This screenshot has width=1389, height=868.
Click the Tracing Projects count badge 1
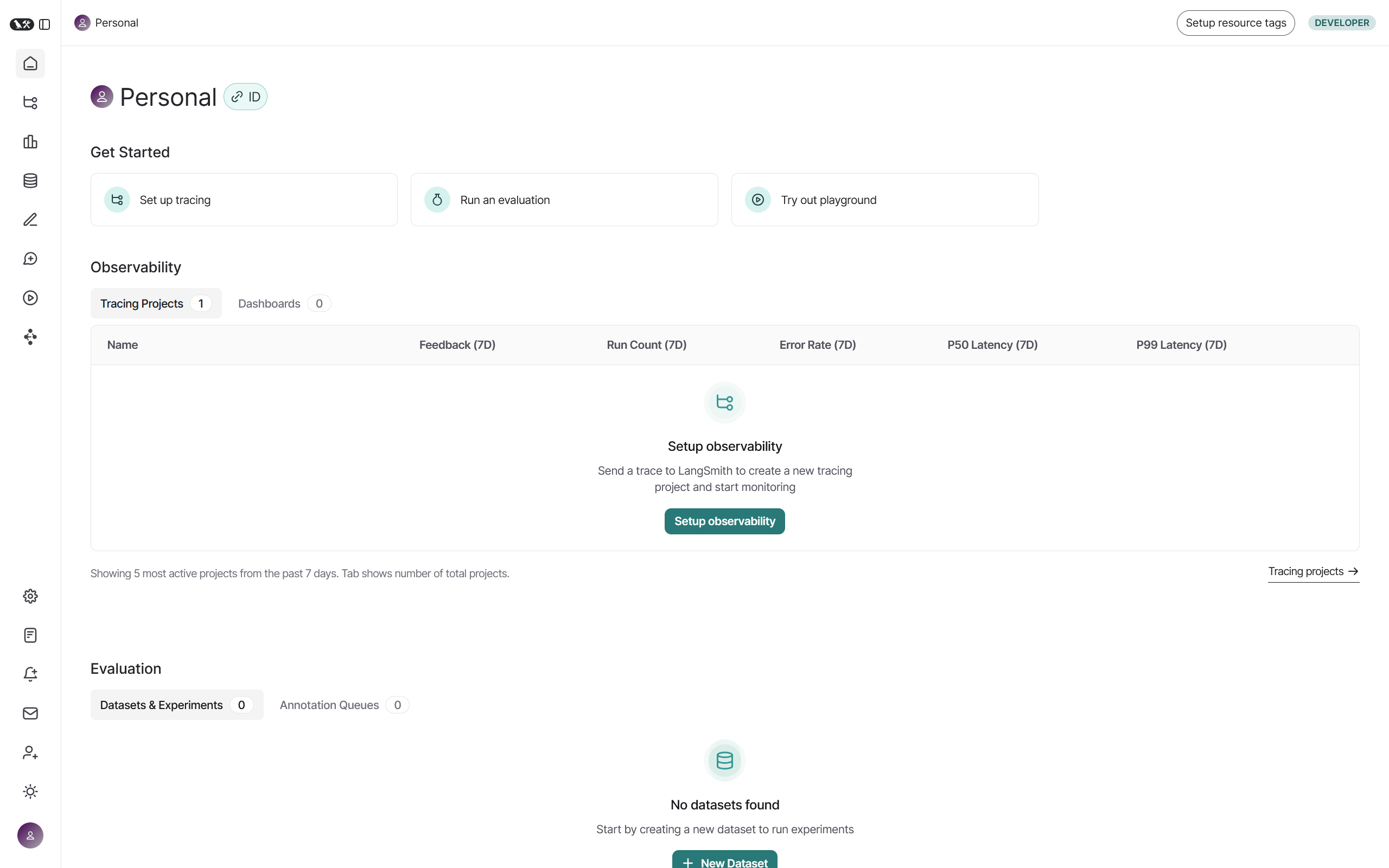(x=201, y=304)
